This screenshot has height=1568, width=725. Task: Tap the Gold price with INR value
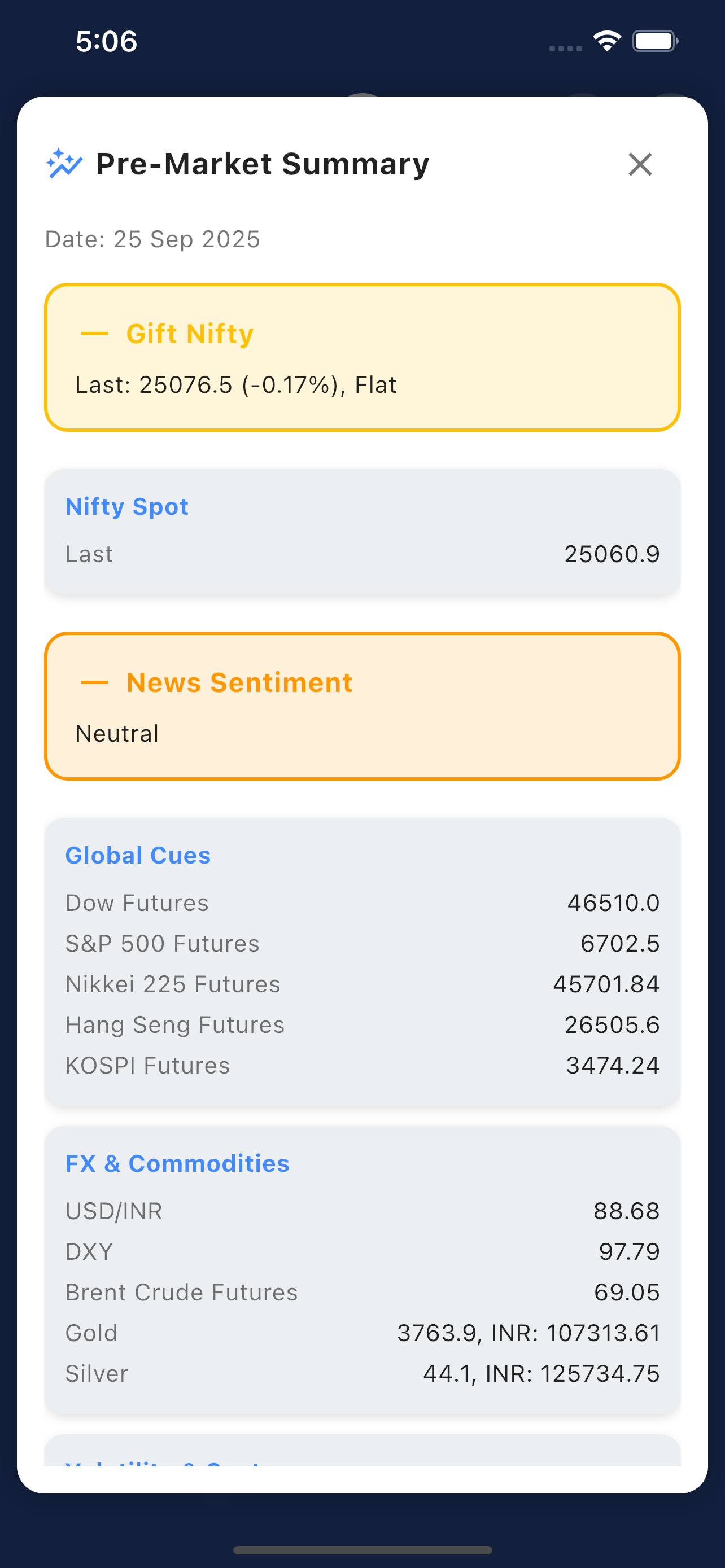pos(529,1333)
